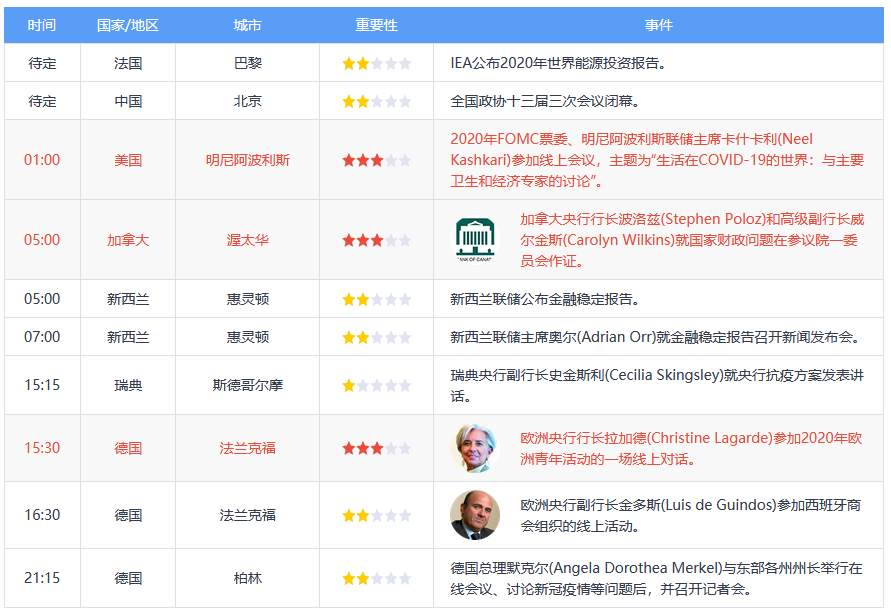Click the 15:30 time cell
891x615 pixels.
tap(42, 448)
